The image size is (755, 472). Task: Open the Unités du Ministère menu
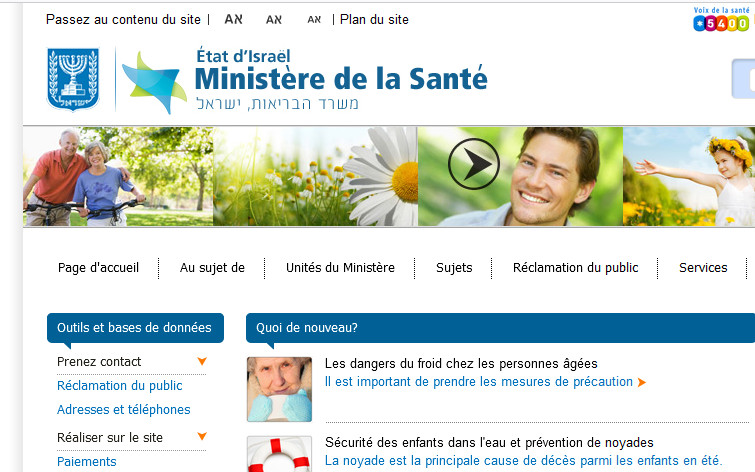(x=340, y=268)
